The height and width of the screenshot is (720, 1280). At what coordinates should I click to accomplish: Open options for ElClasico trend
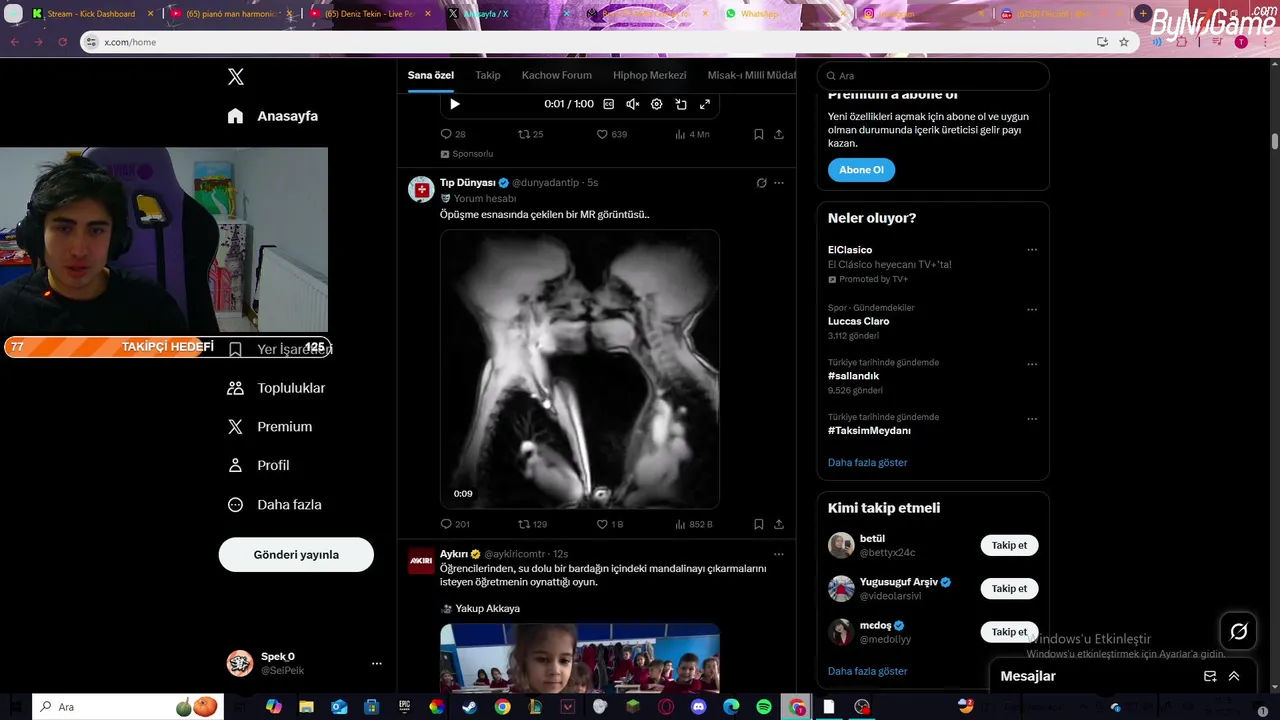[1032, 250]
